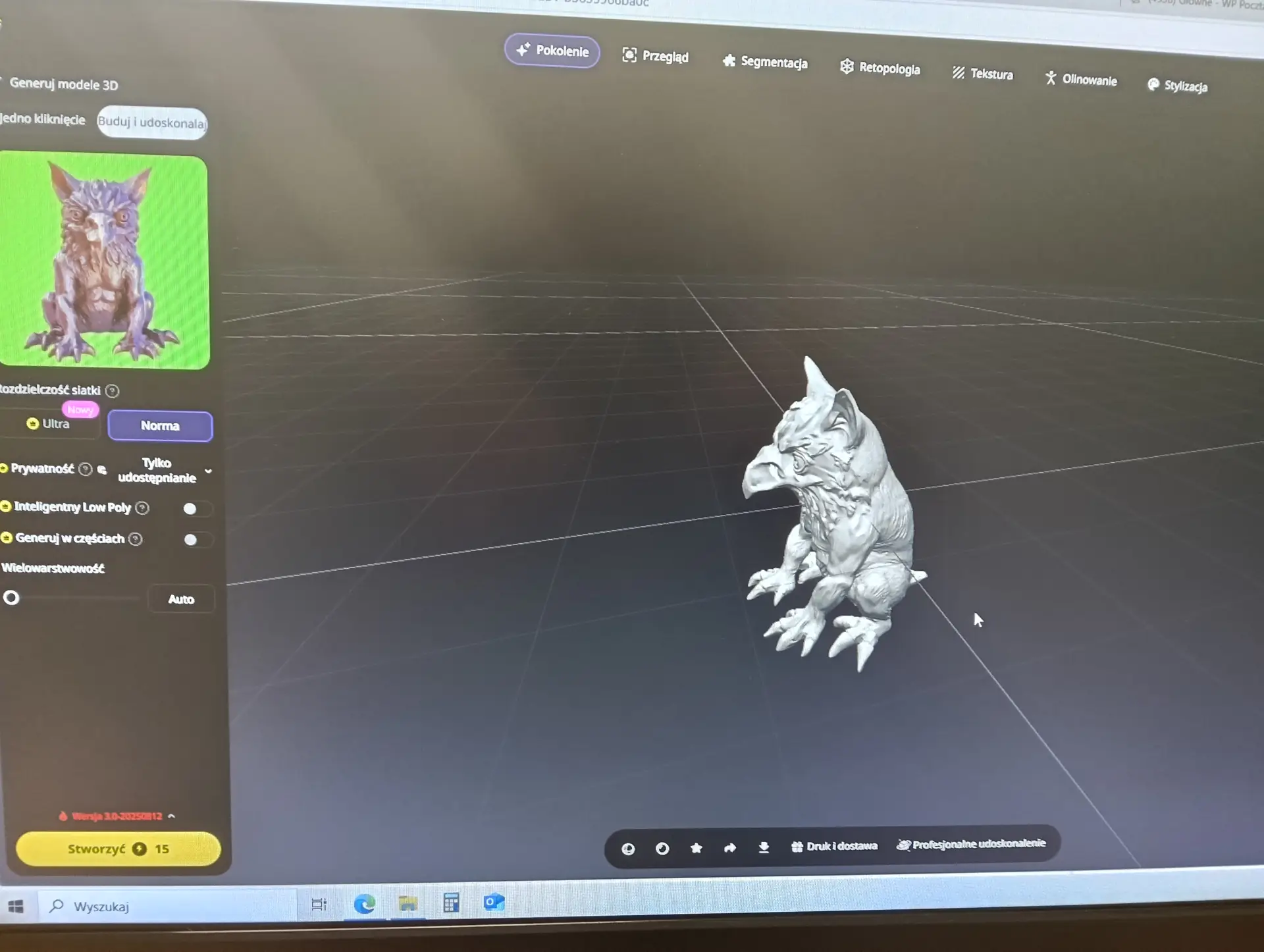Click the Wielowarstwowość slider handle
This screenshot has height=952, width=1264.
[x=11, y=598]
